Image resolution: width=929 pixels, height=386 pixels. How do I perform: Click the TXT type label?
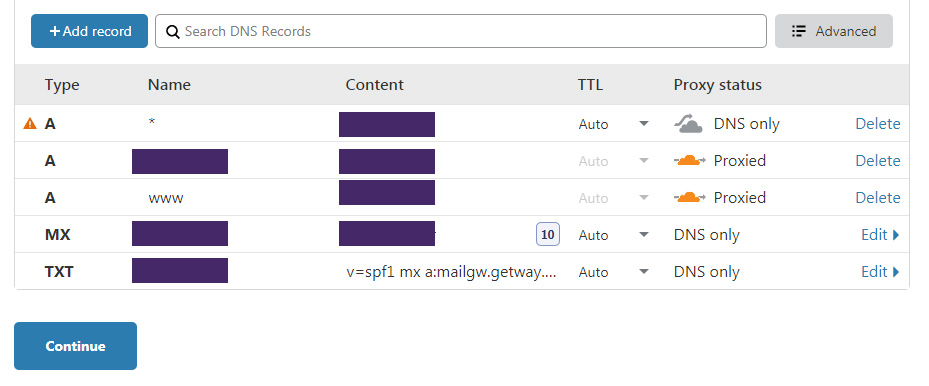(x=59, y=272)
